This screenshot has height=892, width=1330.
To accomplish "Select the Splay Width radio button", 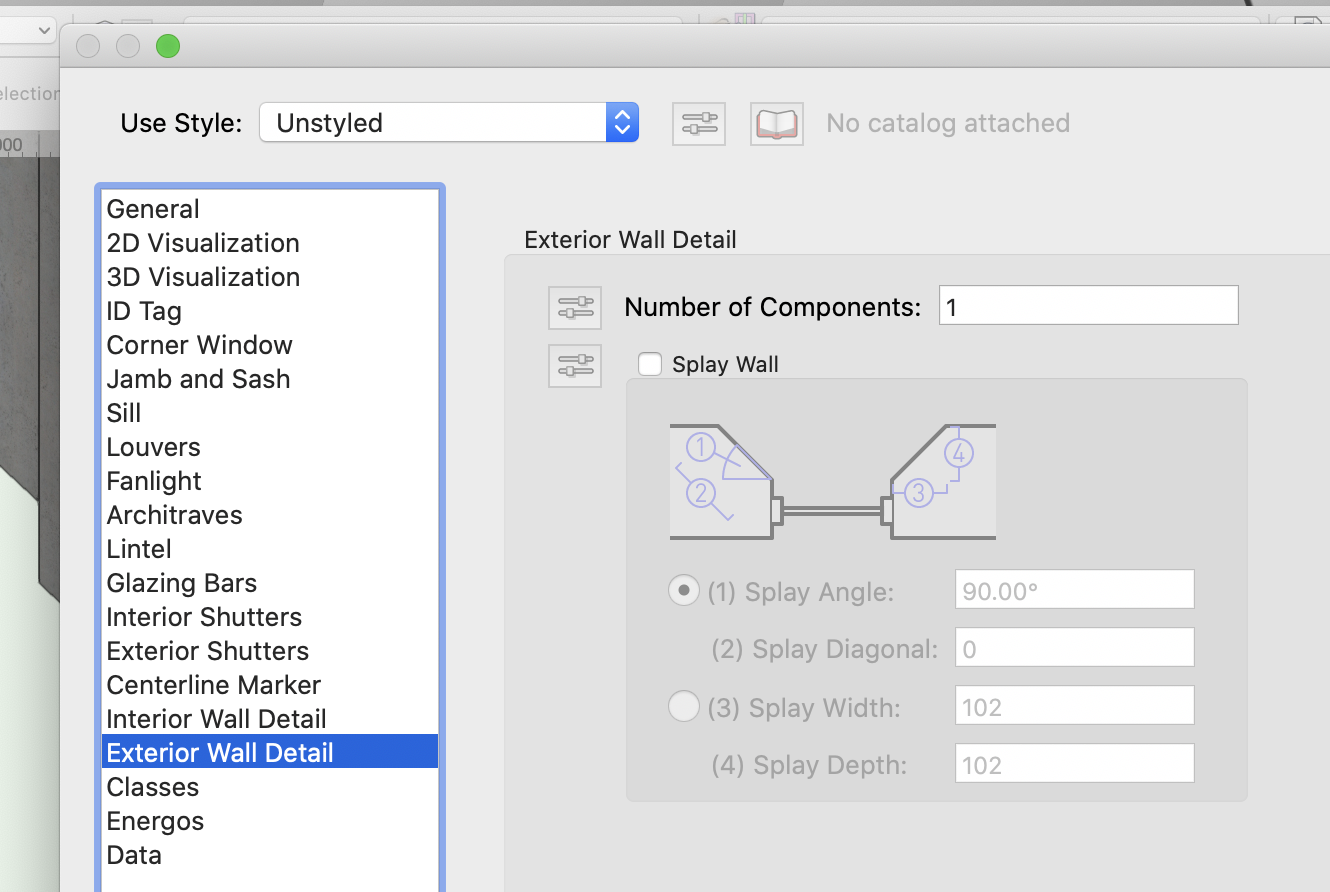I will 684,706.
